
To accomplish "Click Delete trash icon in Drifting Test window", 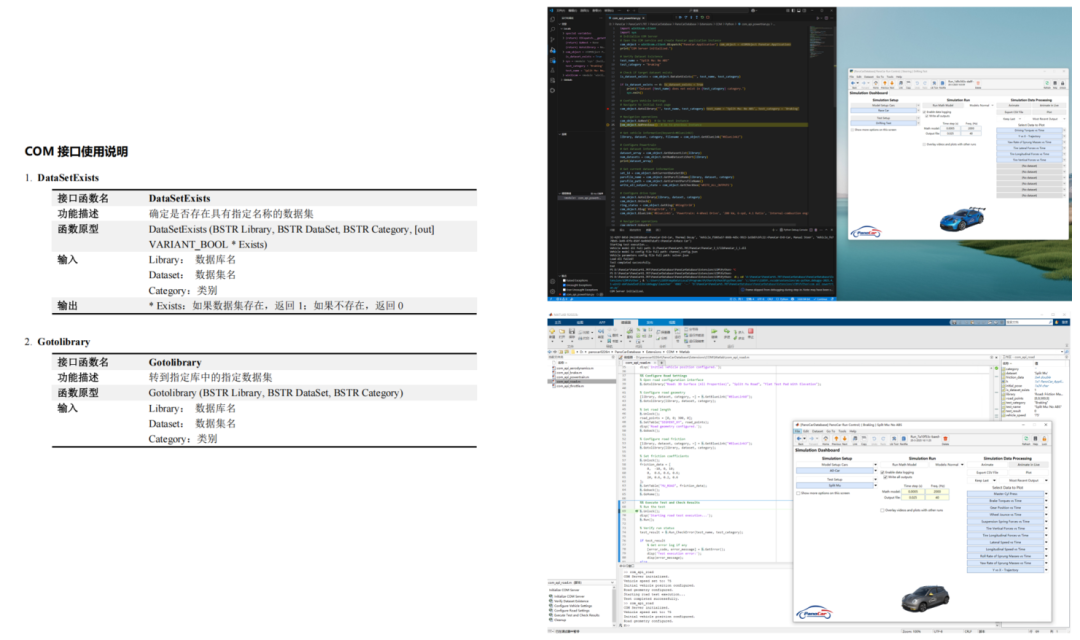I will (x=978, y=83).
